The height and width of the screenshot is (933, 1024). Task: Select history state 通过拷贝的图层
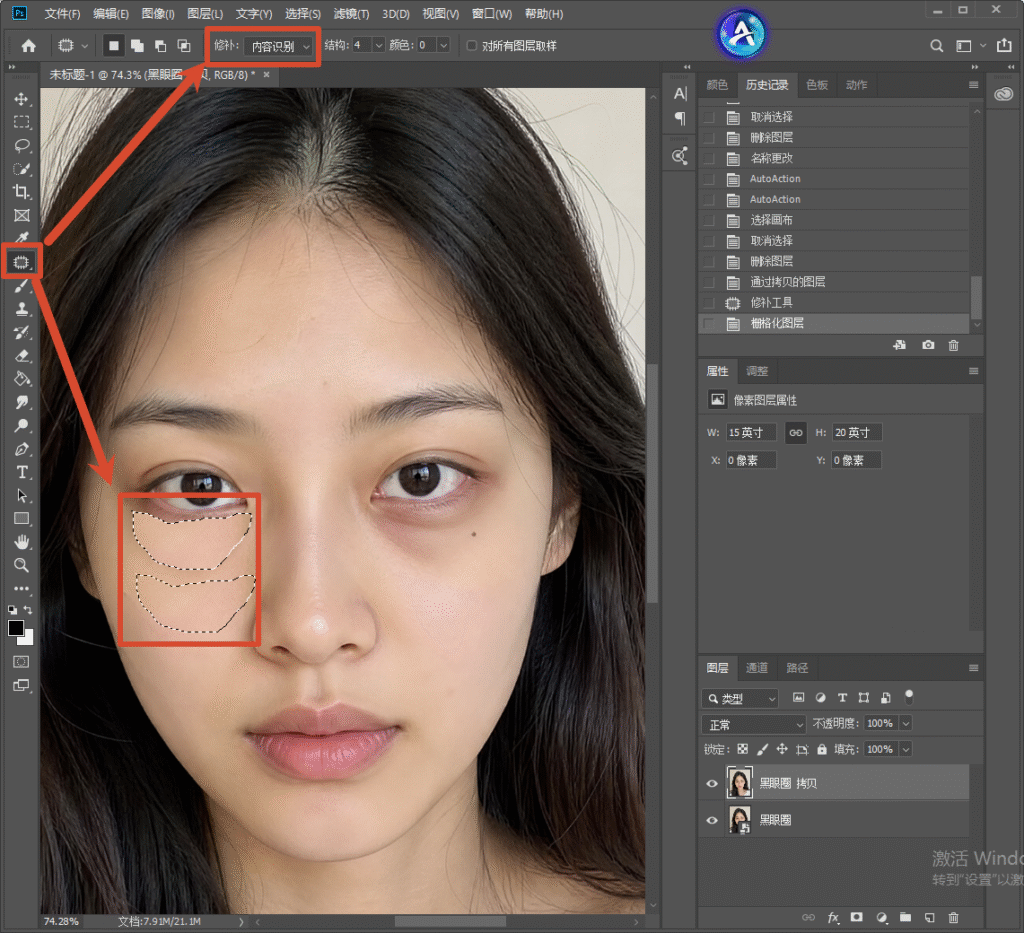coord(834,282)
